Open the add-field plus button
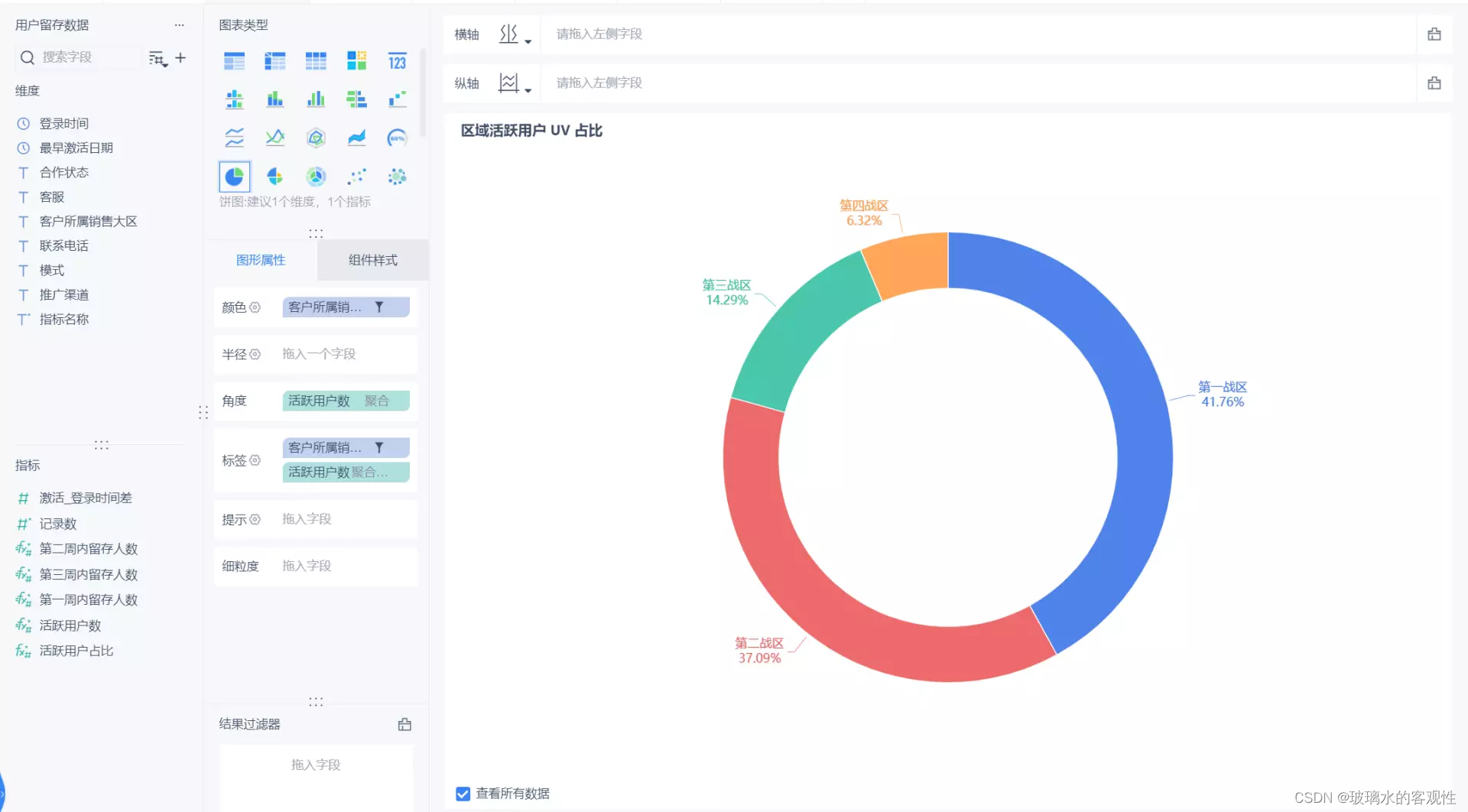This screenshot has width=1468, height=812. 180,57
